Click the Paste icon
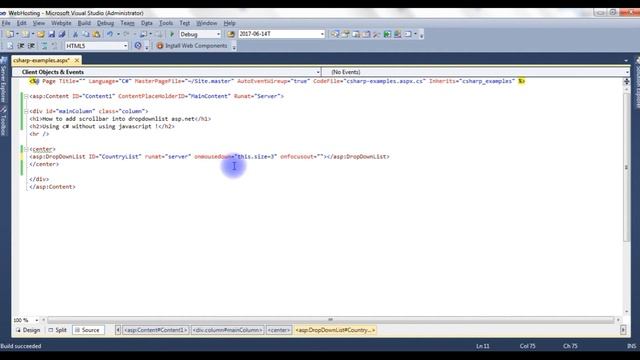640x360 pixels. point(97,34)
